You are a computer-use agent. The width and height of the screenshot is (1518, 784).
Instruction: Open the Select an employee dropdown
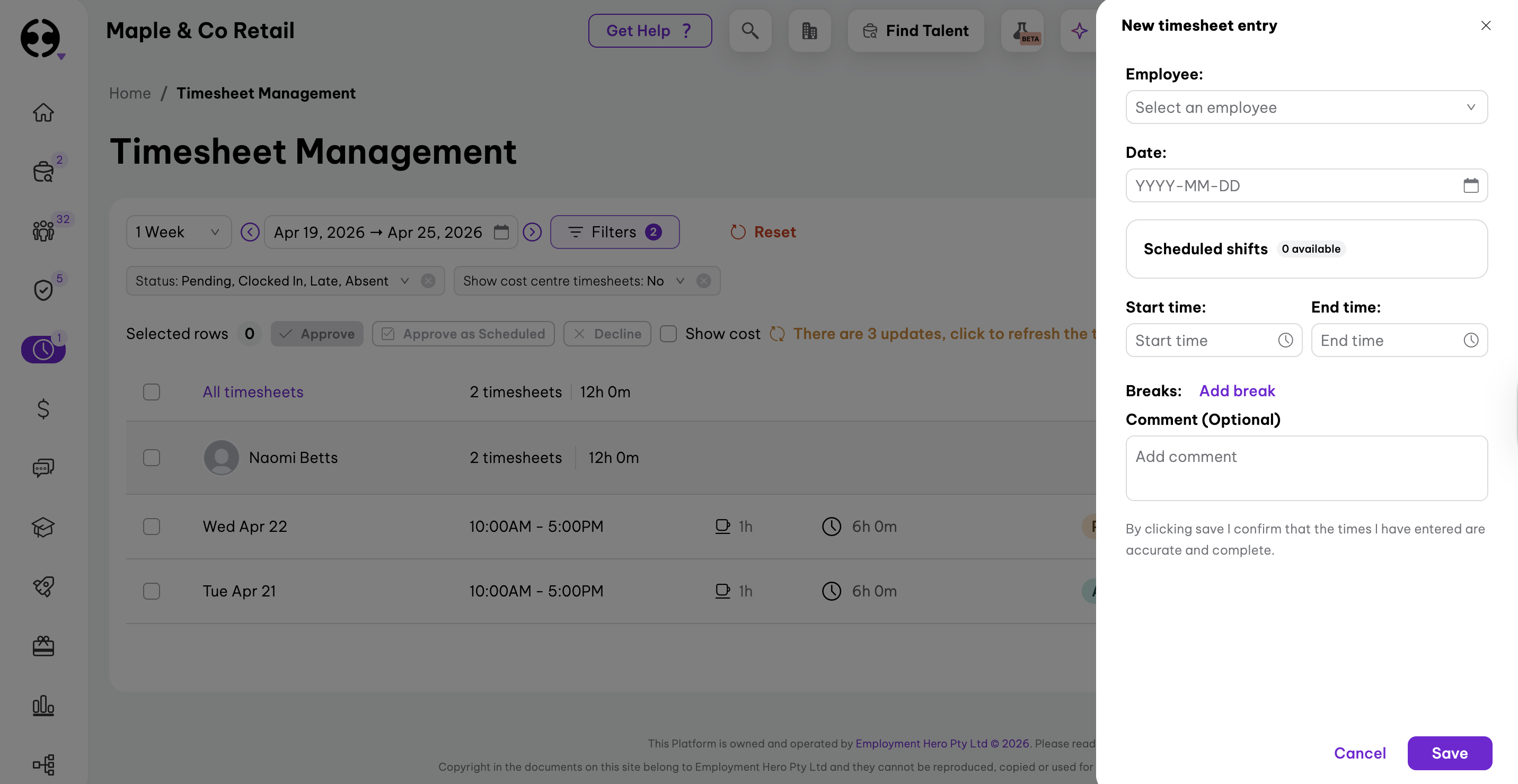[x=1306, y=107]
